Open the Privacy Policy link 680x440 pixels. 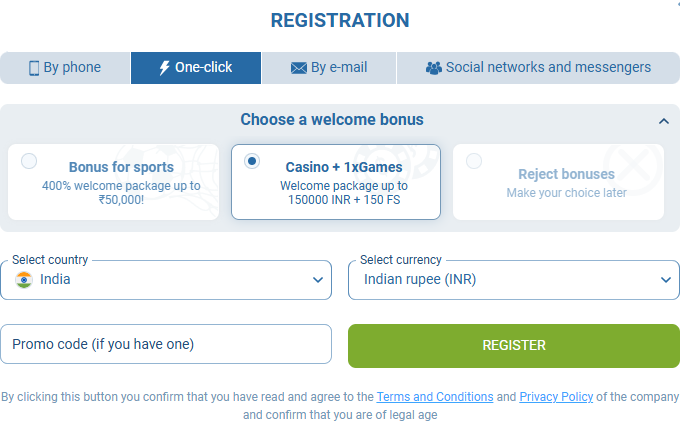556,397
